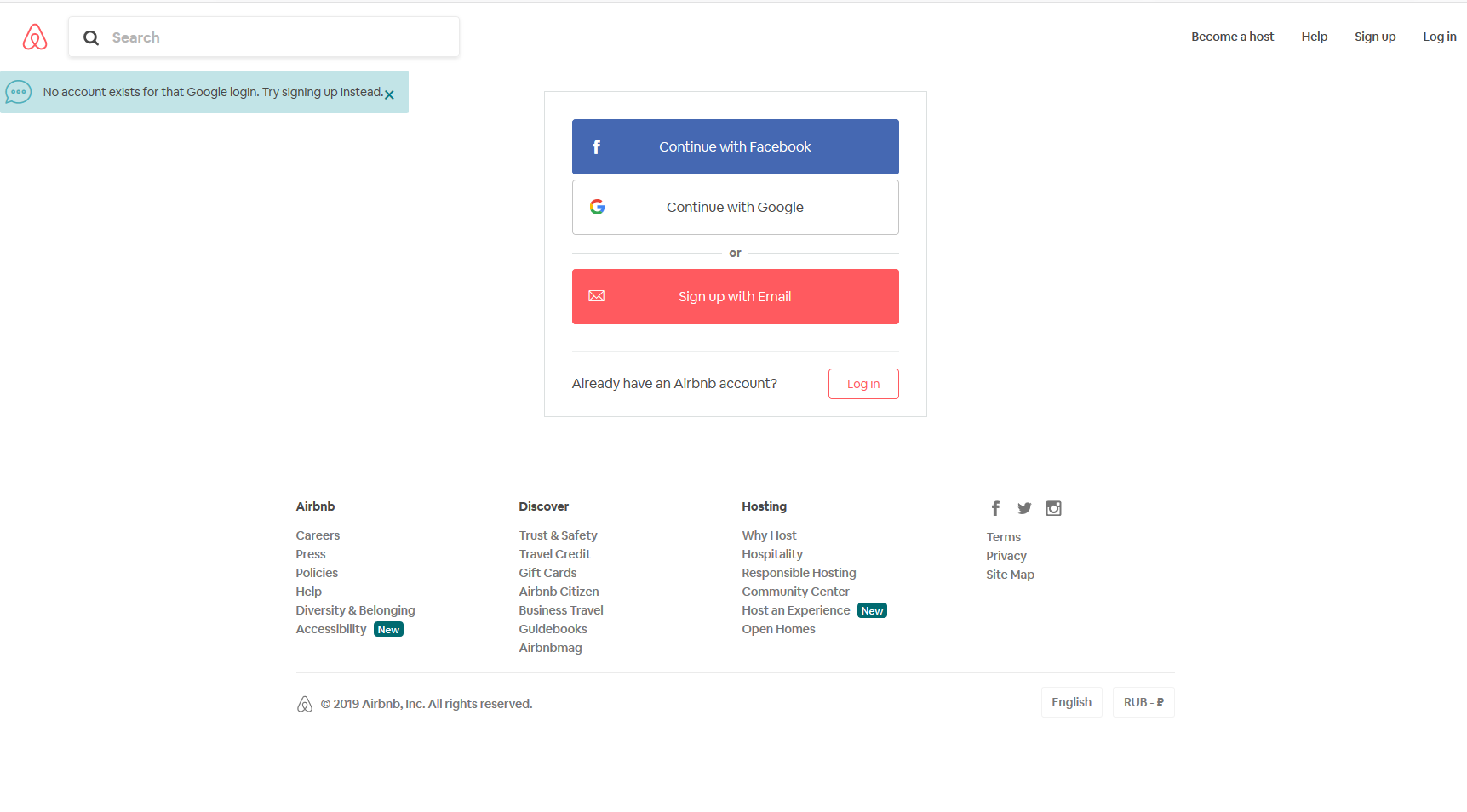Open Trust & Safety link
1467x812 pixels.
click(x=559, y=535)
